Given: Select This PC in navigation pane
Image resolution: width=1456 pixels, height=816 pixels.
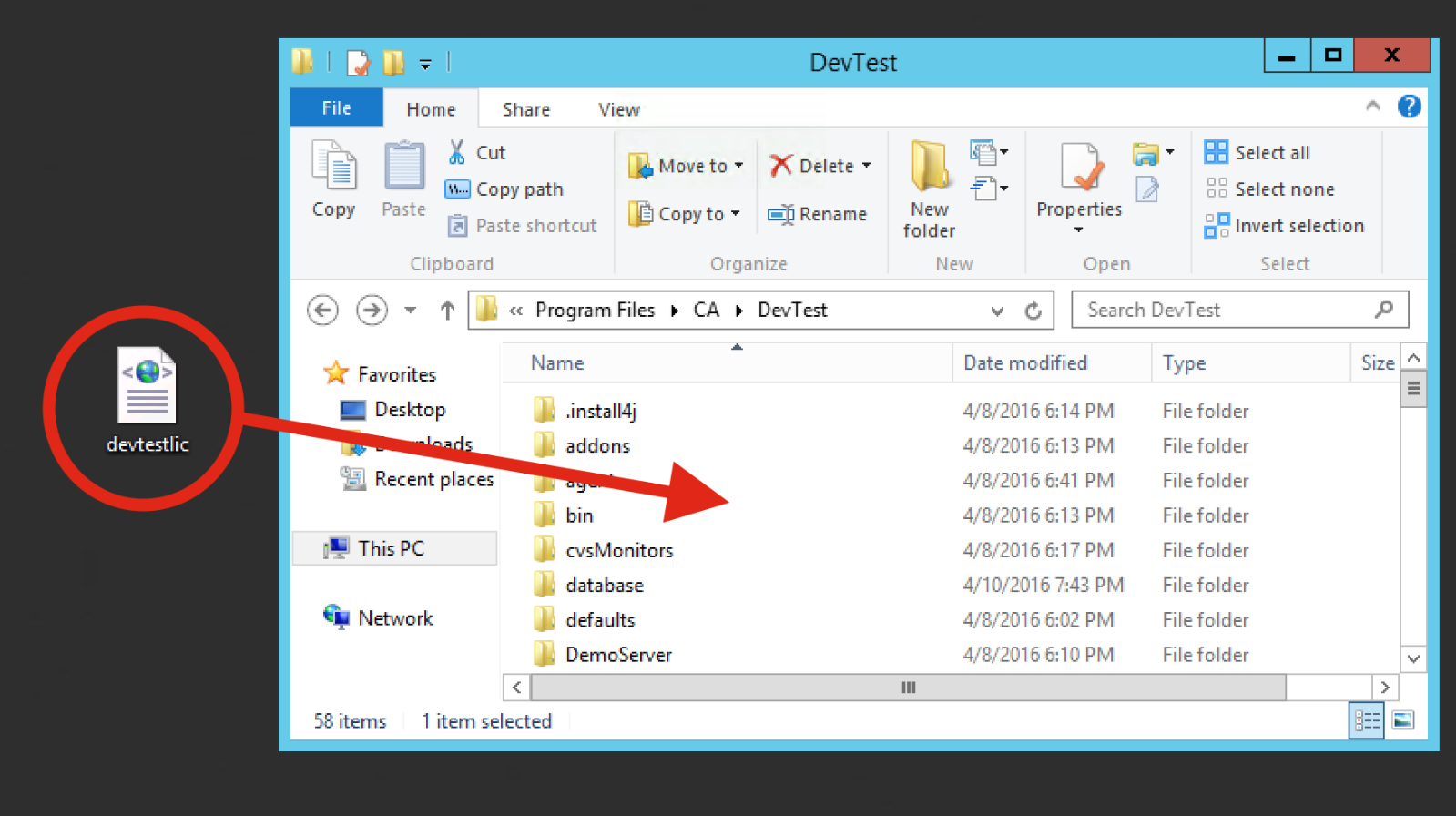Looking at the screenshot, I should tap(394, 548).
